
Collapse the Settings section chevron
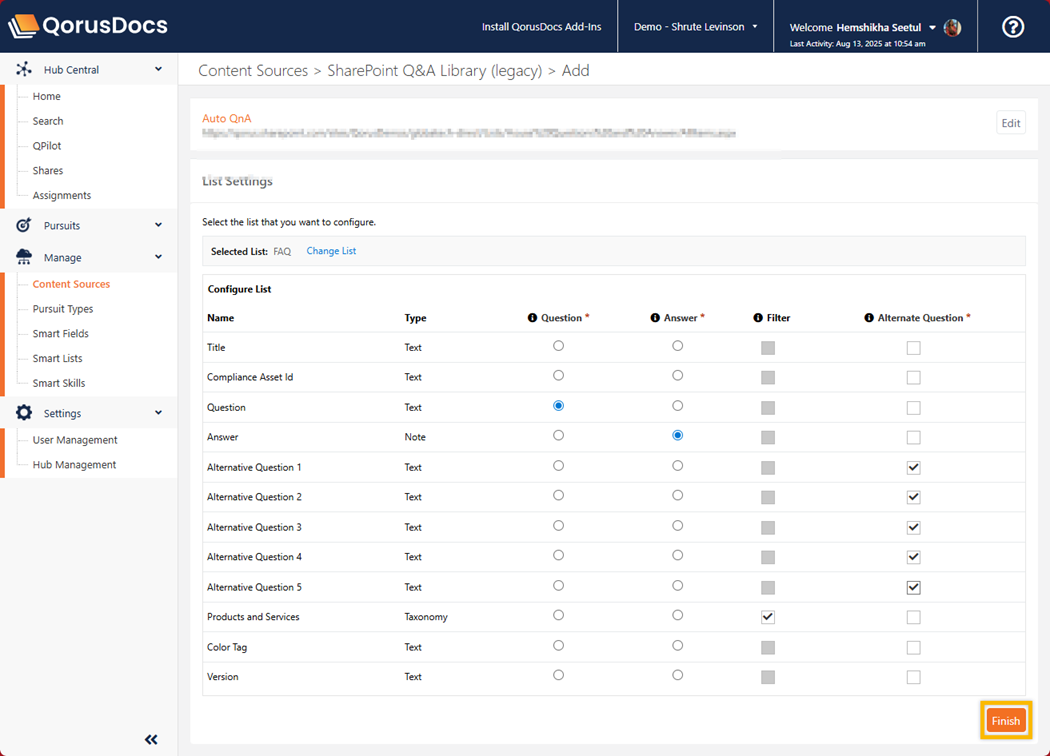pyautogui.click(x=158, y=413)
